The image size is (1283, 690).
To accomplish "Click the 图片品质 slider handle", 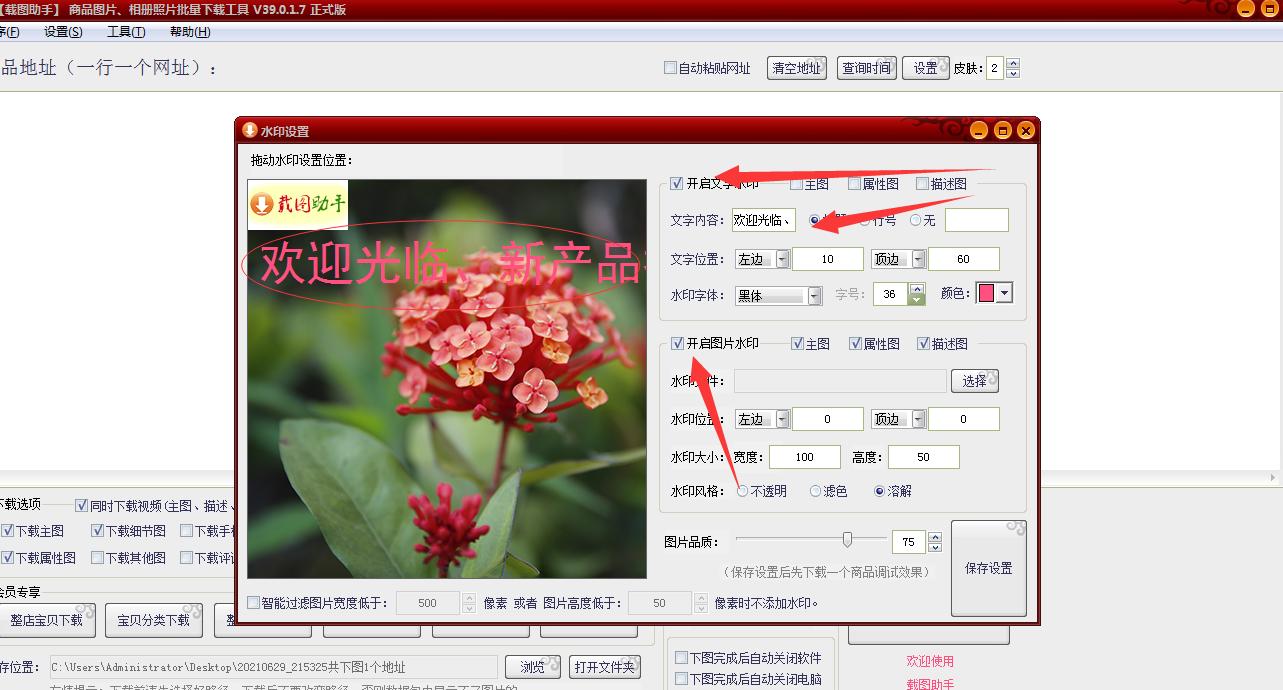I will click(x=847, y=540).
